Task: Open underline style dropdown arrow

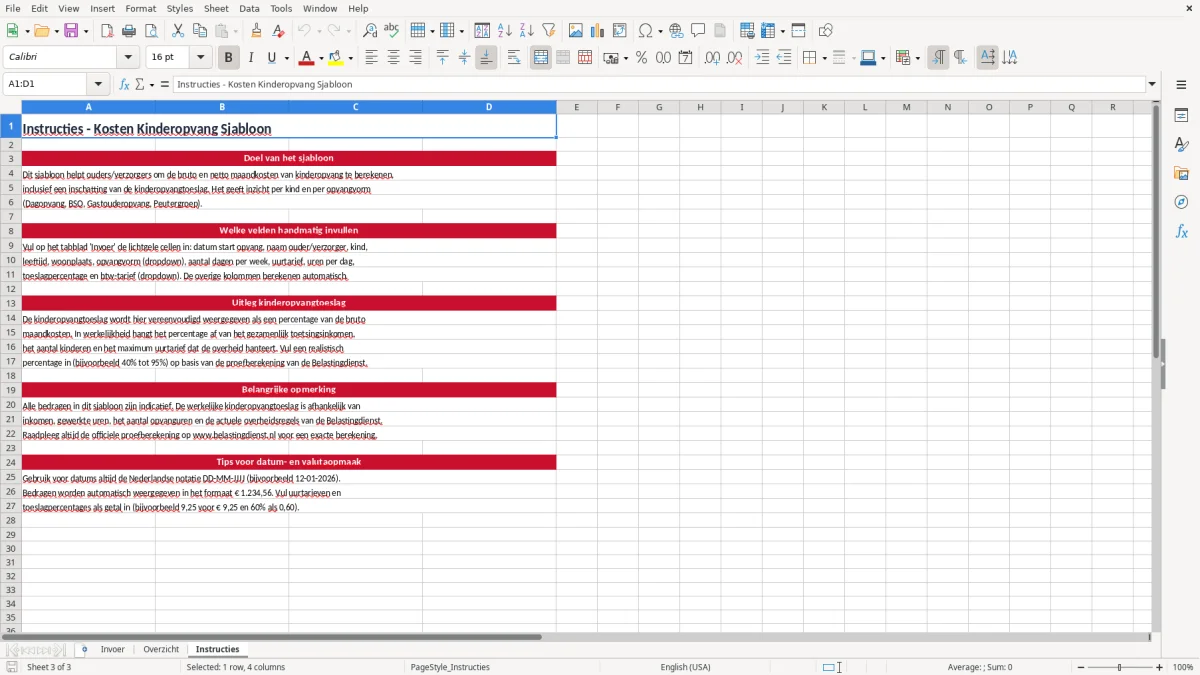Action: click(286, 58)
